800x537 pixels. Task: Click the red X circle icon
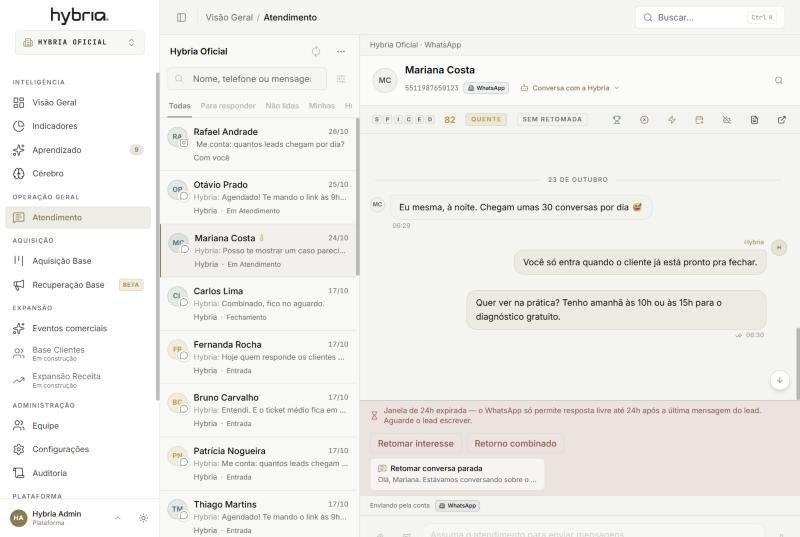pyautogui.click(x=644, y=120)
